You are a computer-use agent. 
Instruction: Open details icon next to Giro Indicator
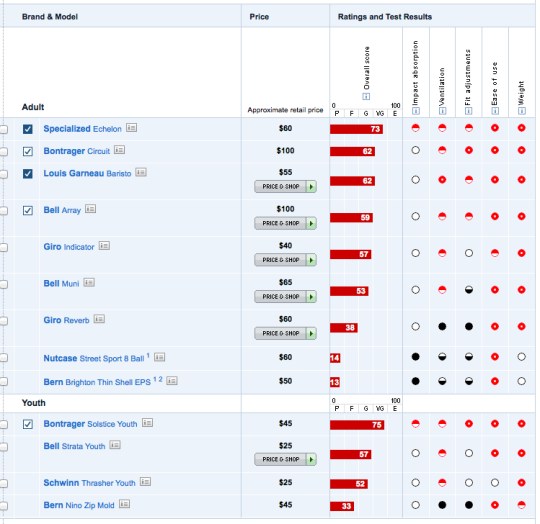click(x=104, y=245)
